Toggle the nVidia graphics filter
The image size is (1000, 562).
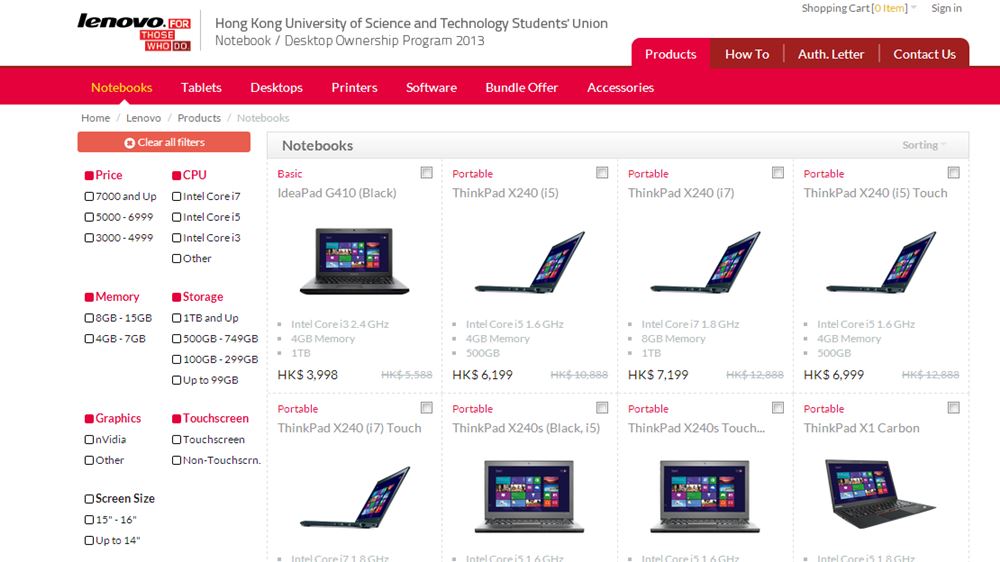[89, 440]
